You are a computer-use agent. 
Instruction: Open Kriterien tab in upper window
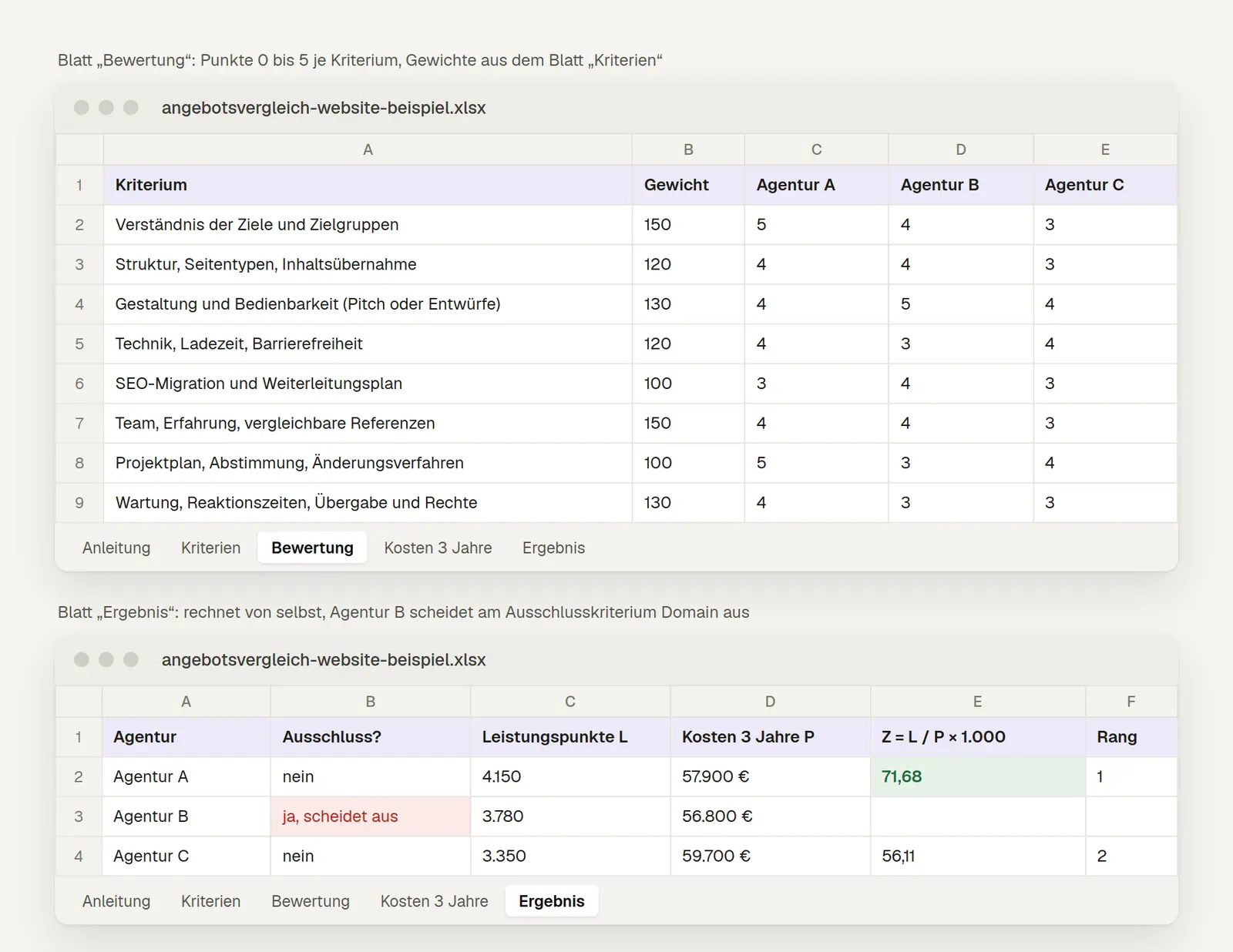tap(210, 548)
